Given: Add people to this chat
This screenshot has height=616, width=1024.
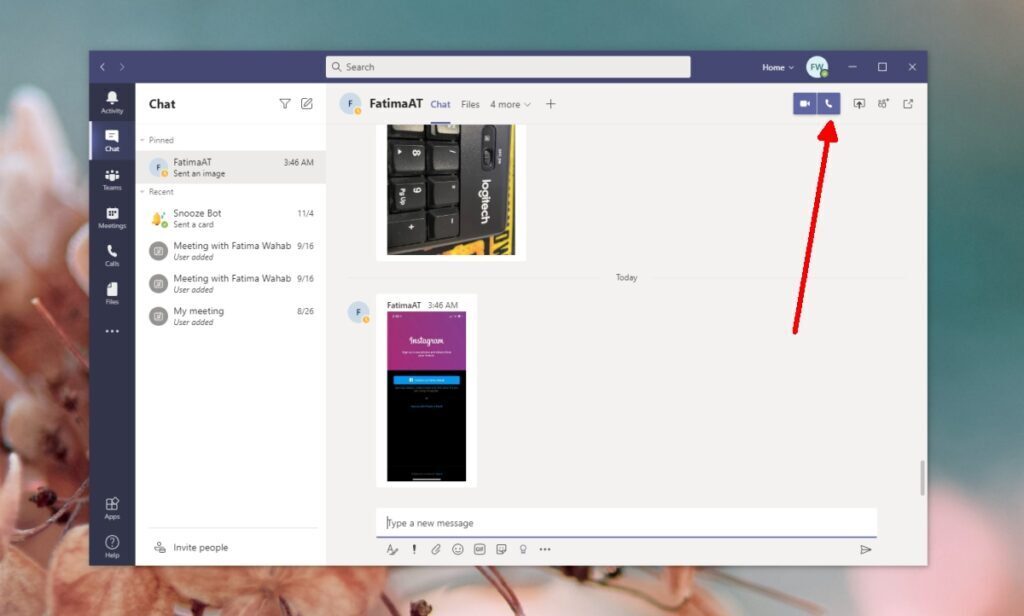Looking at the screenshot, I should click(x=883, y=103).
